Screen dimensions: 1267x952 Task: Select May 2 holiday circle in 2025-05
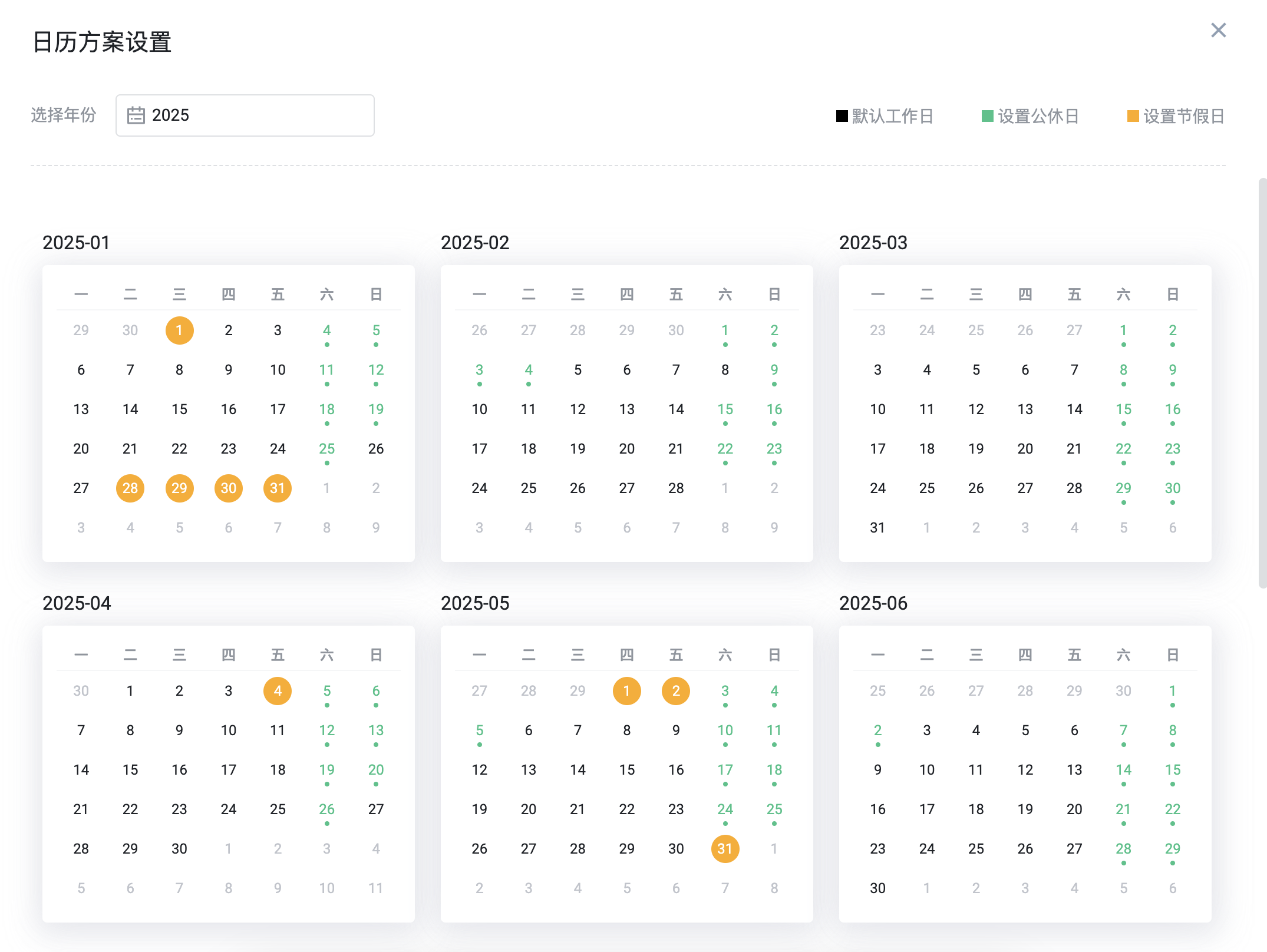(x=676, y=691)
